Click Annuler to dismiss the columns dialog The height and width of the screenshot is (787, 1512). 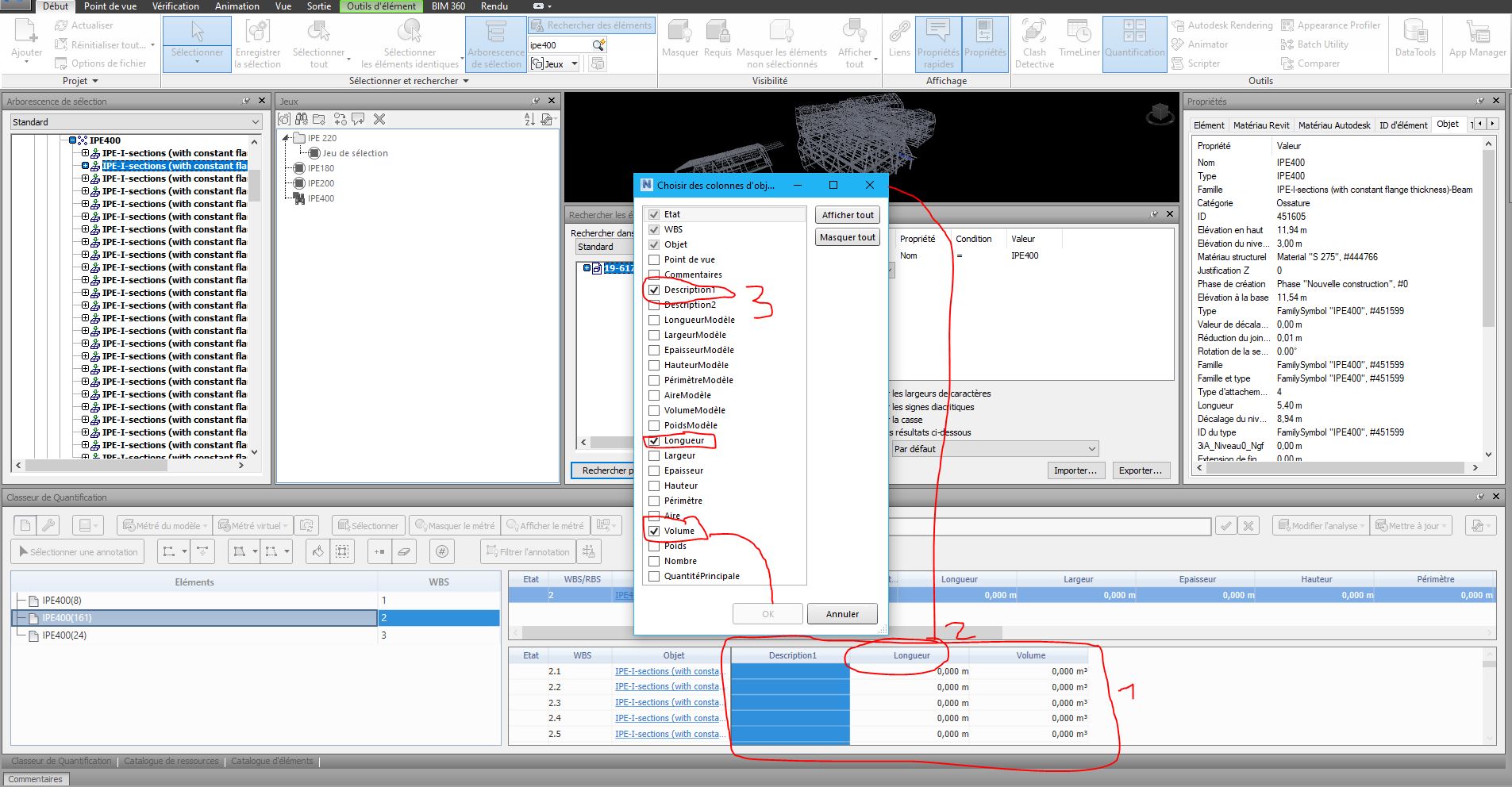click(842, 613)
